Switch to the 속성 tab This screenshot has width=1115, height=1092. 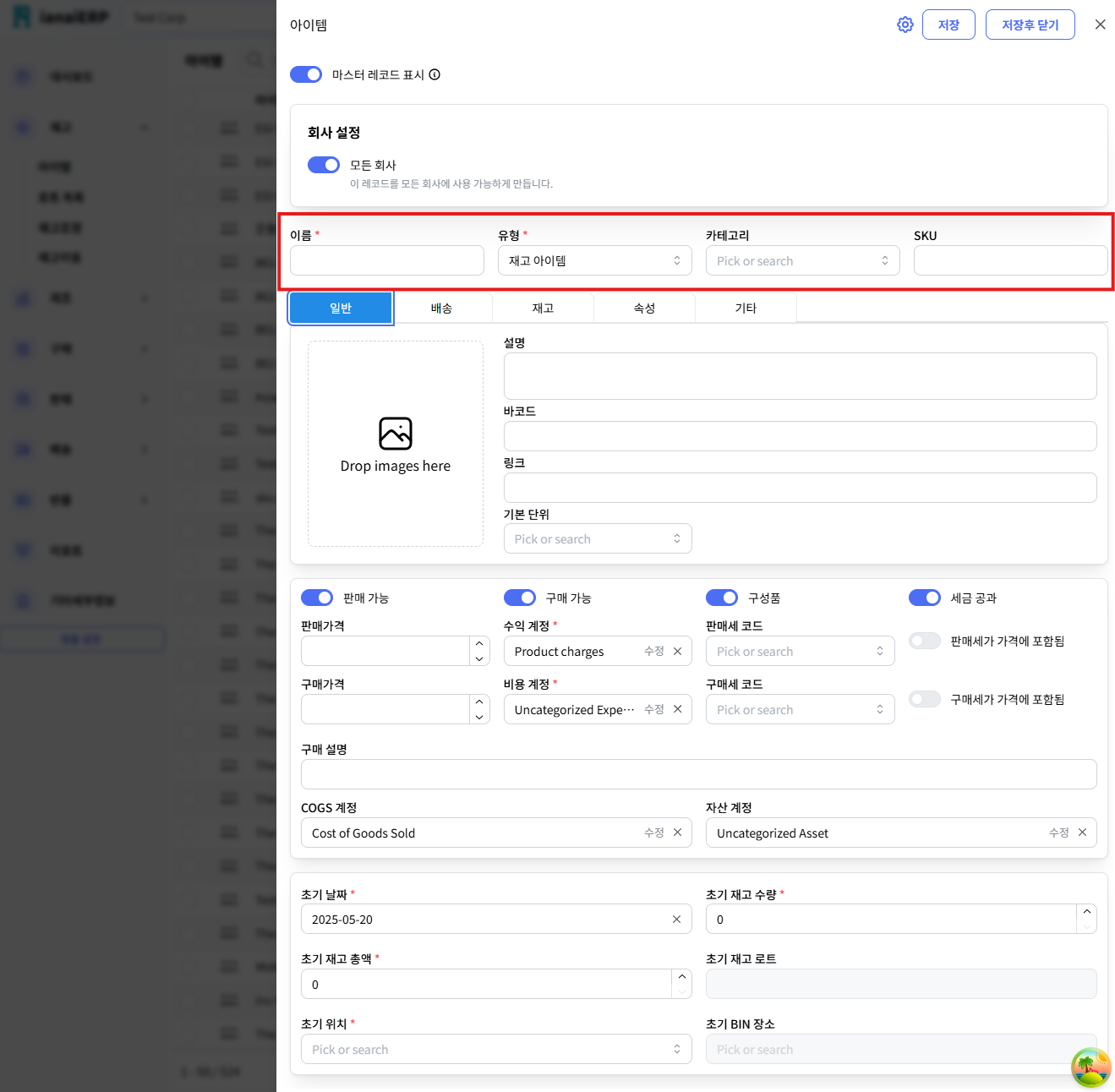(644, 308)
